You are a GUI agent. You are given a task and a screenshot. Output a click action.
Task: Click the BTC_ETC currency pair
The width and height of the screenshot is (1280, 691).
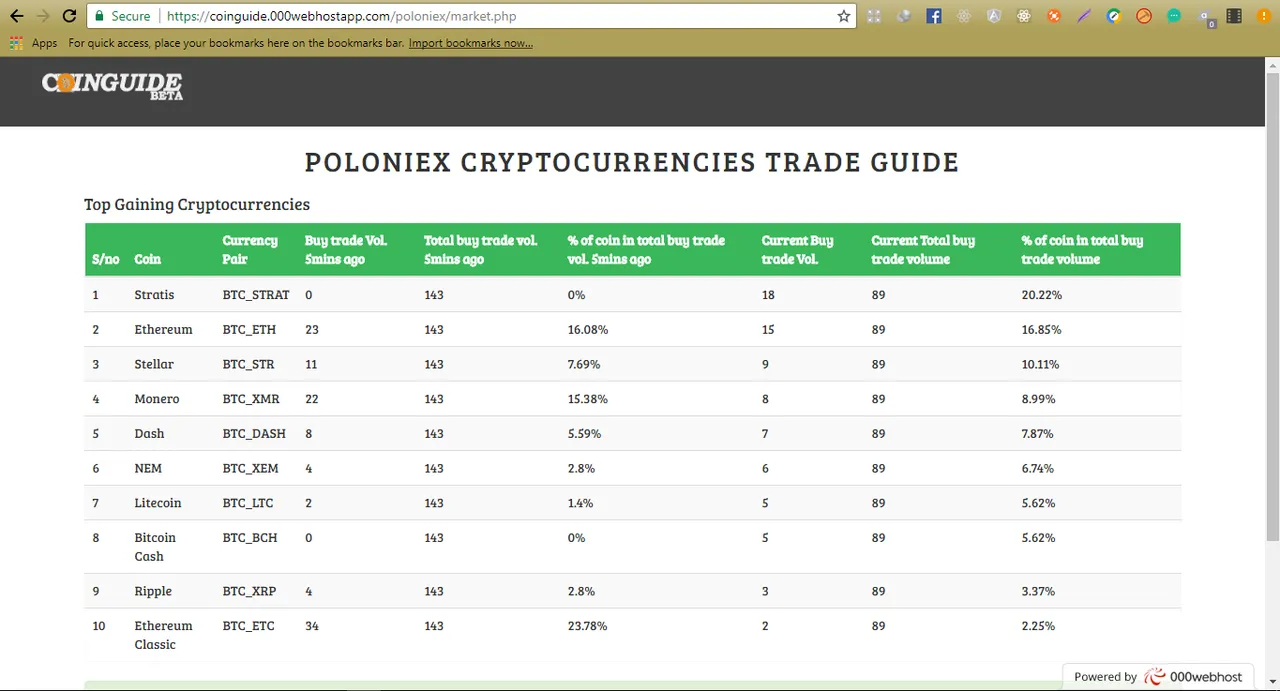[x=248, y=626]
